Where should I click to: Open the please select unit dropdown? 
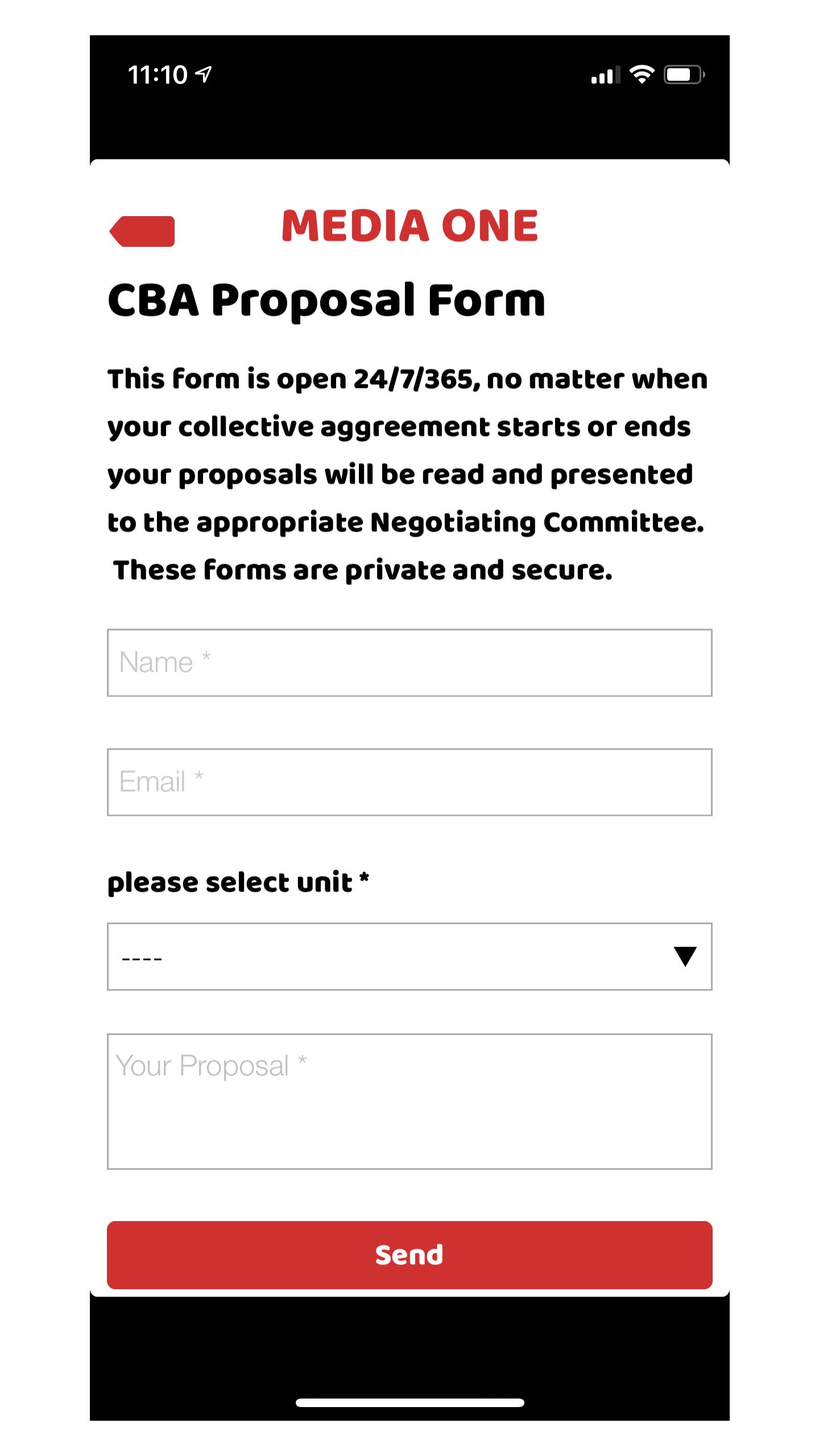point(409,957)
